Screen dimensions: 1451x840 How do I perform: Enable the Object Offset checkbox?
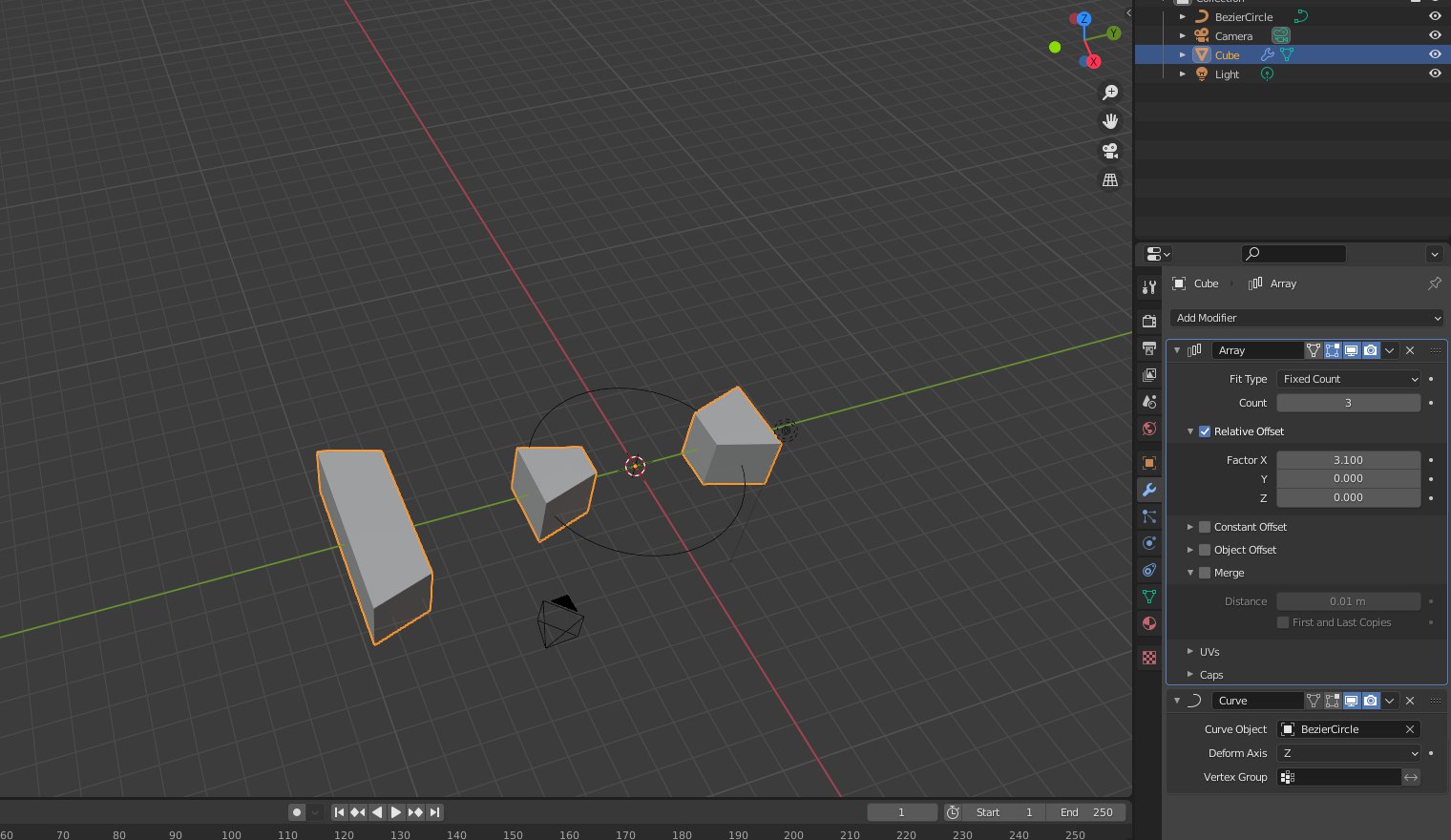1205,550
